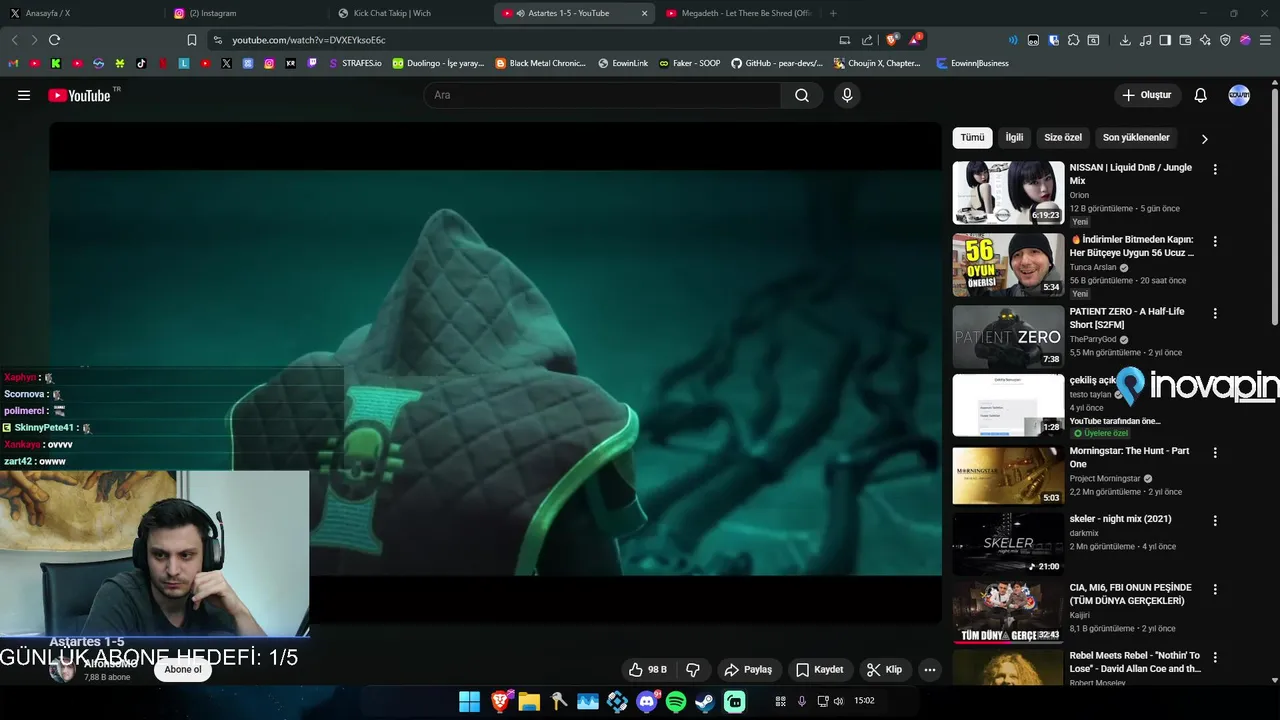Open options for Morningstar The Hunt video

(1215, 453)
